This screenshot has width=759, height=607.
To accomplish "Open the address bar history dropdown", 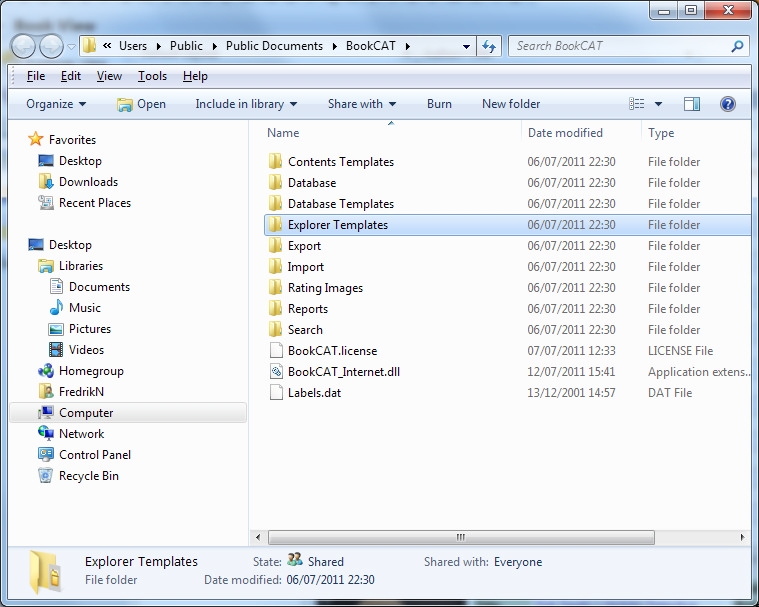I will [x=466, y=47].
